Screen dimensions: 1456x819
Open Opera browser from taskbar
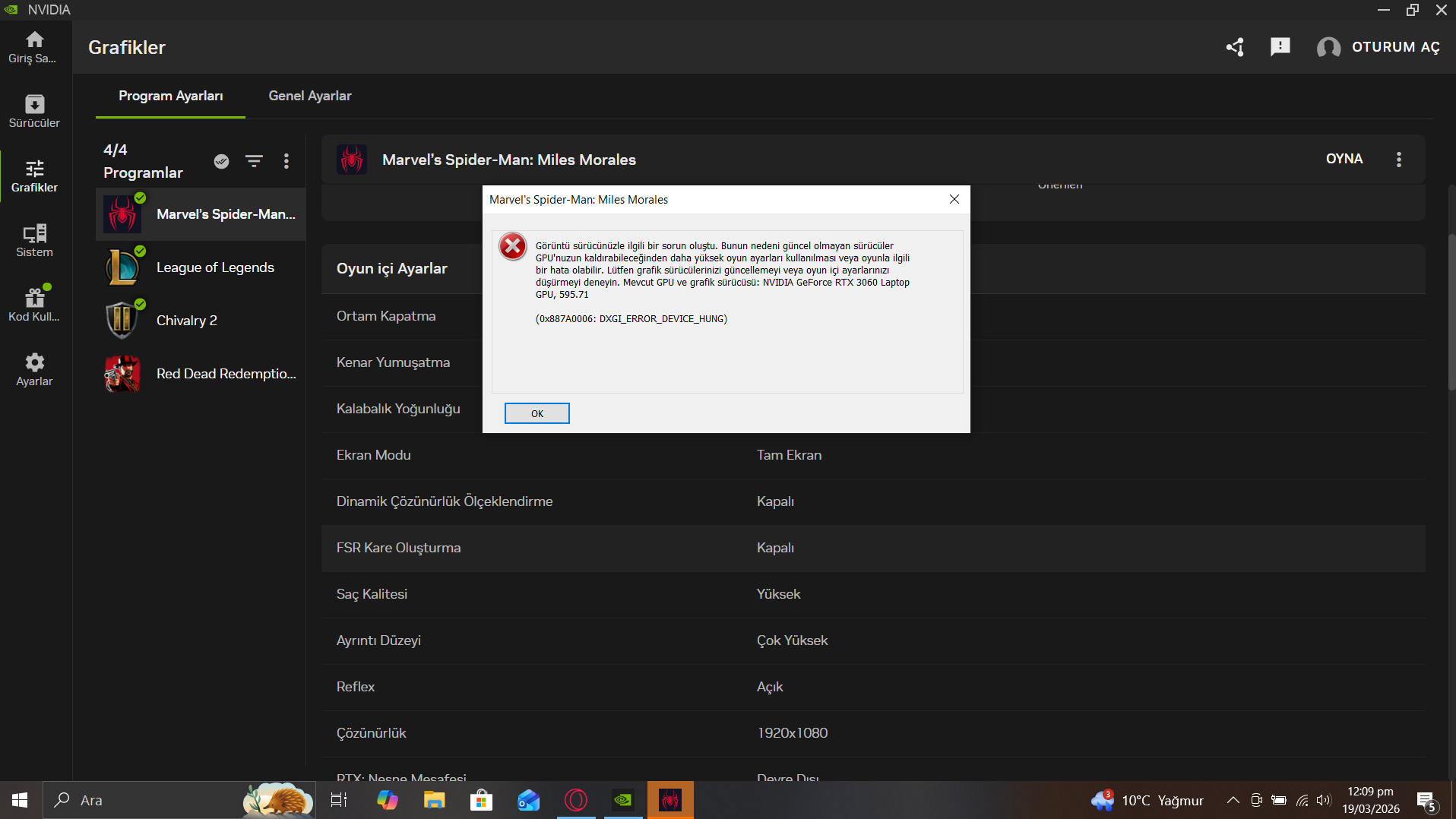(575, 800)
